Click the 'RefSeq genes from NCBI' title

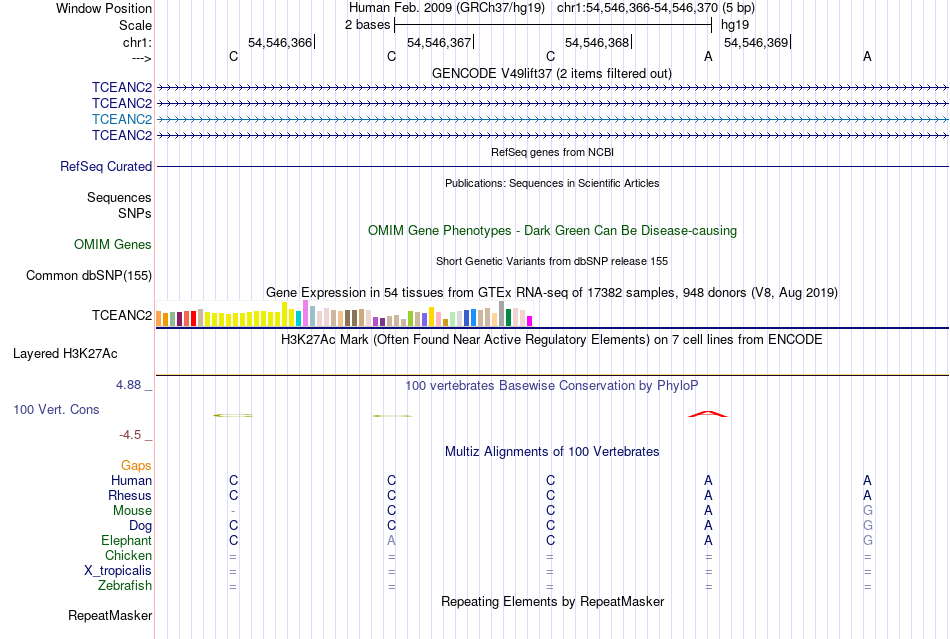pyautogui.click(x=553, y=153)
